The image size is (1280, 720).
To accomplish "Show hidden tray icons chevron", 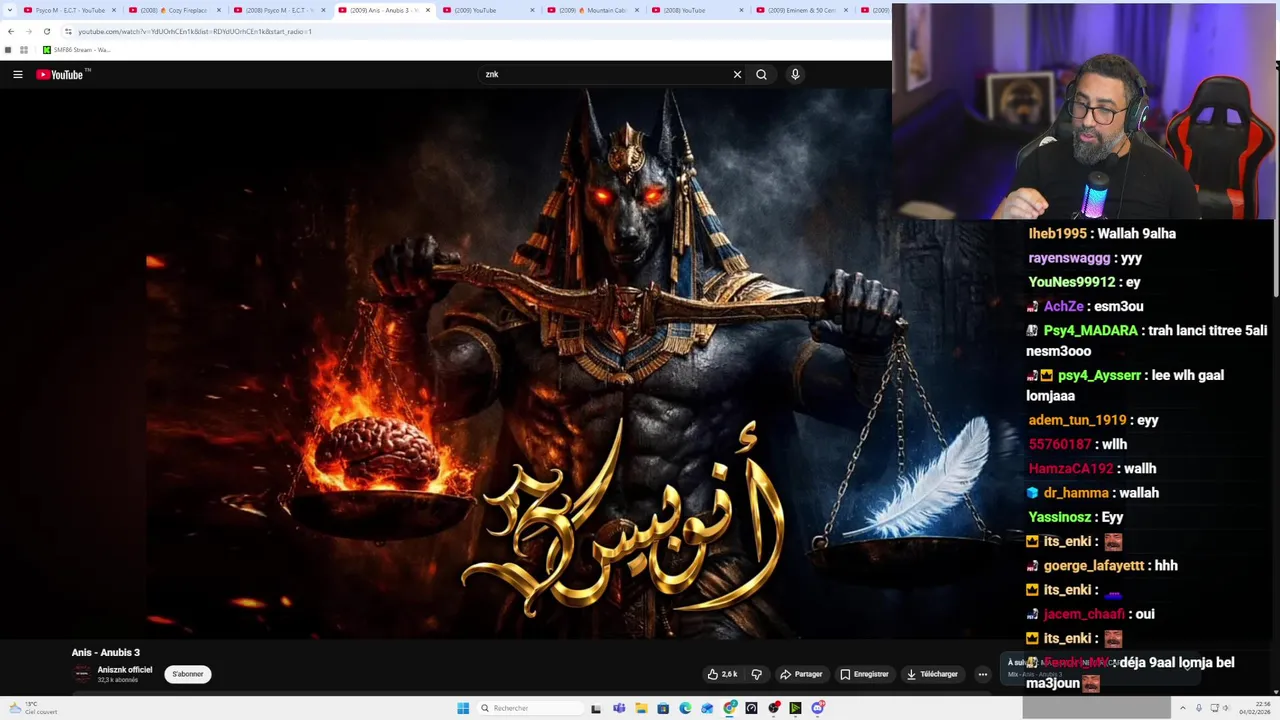I will click(x=1183, y=708).
